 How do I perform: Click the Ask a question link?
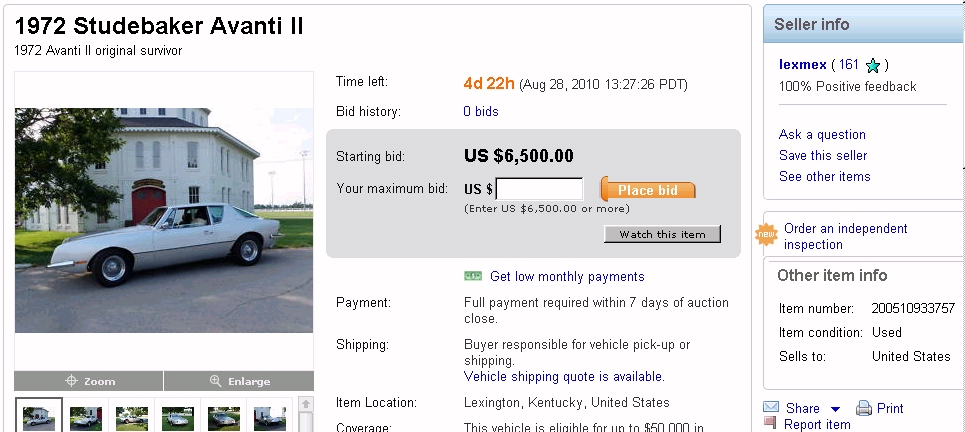pyautogui.click(x=822, y=134)
